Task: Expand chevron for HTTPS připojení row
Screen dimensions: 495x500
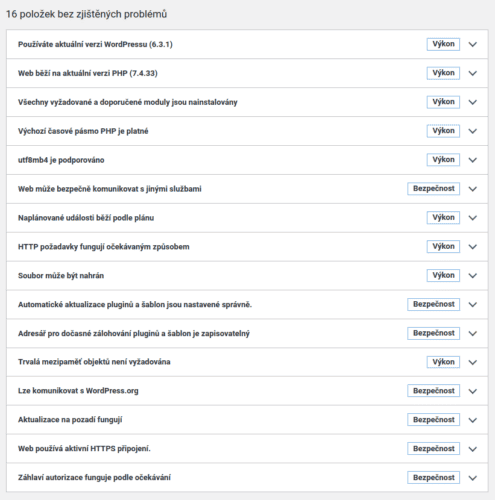Action: 473,449
